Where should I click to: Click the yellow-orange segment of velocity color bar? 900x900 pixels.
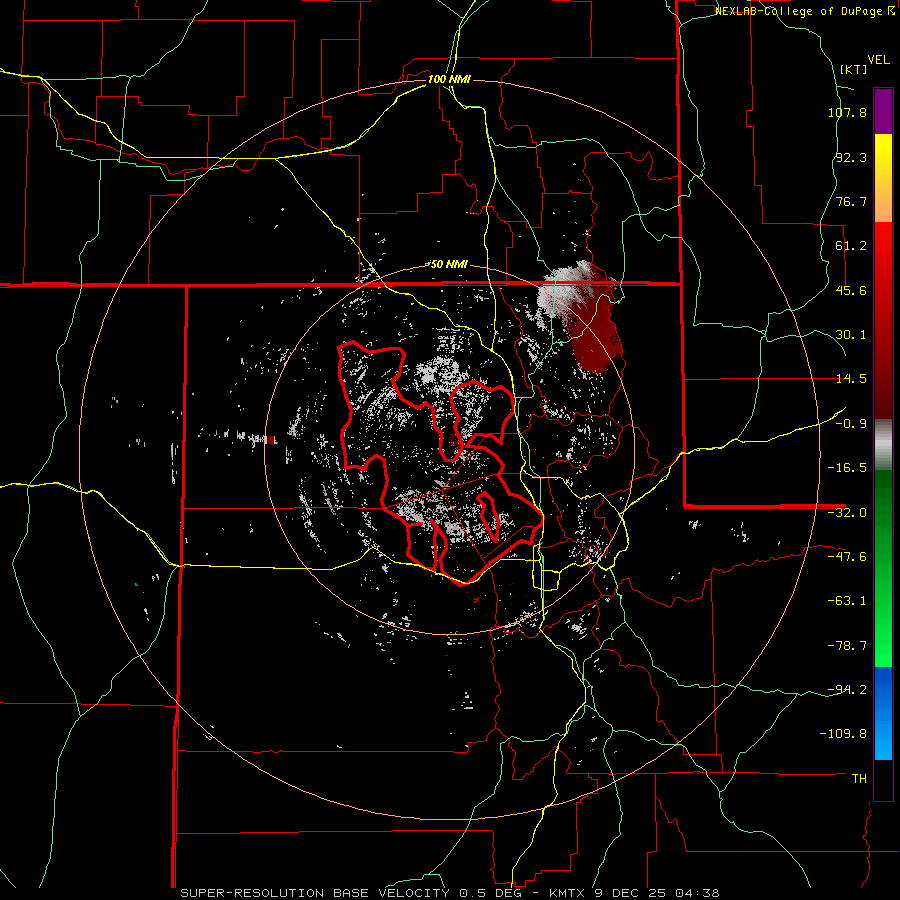[x=883, y=178]
